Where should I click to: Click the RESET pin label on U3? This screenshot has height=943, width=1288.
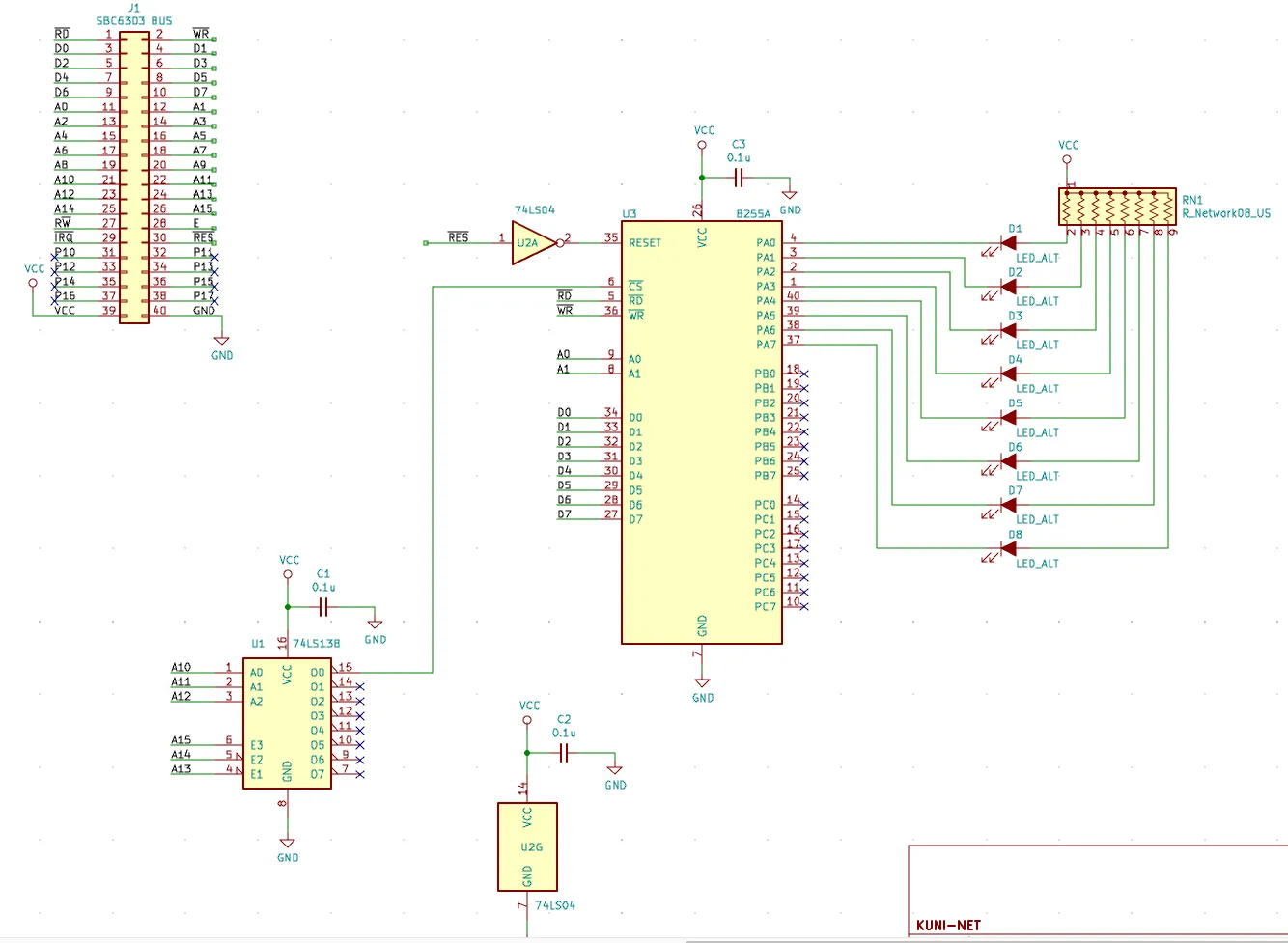(645, 243)
